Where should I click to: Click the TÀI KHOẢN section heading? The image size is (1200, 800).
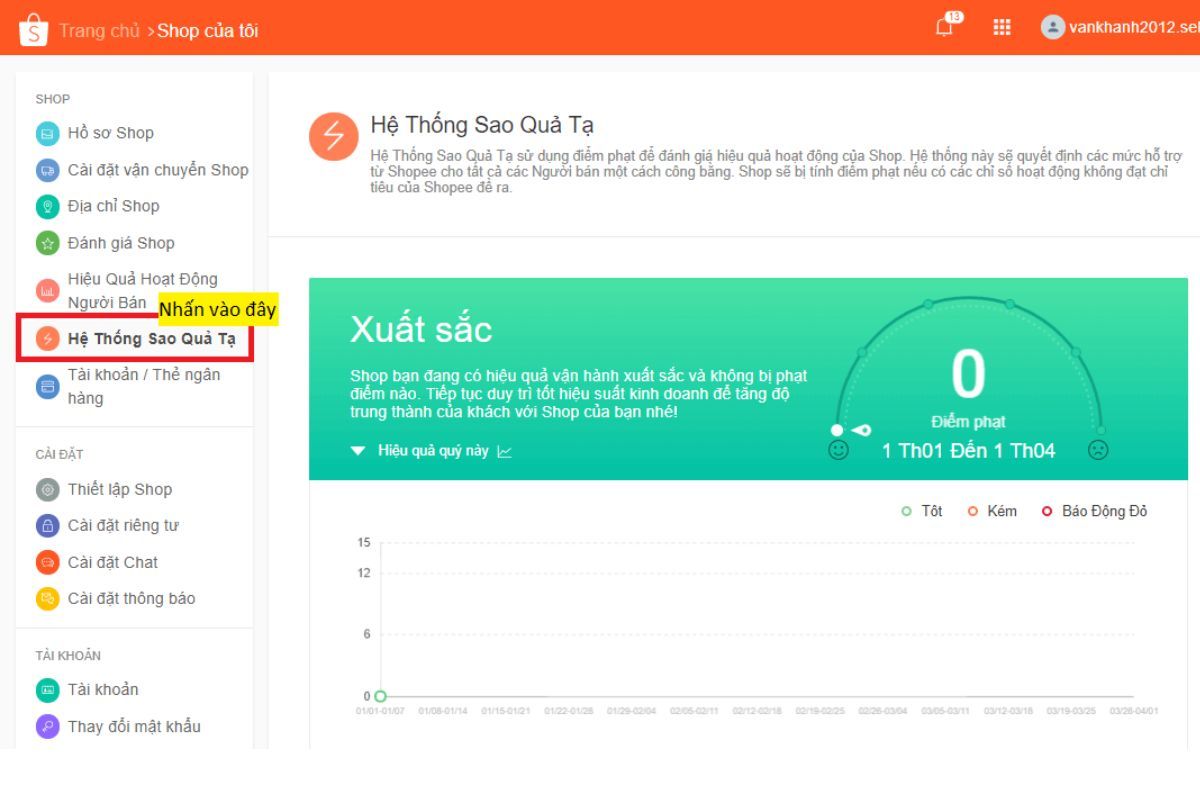click(68, 656)
